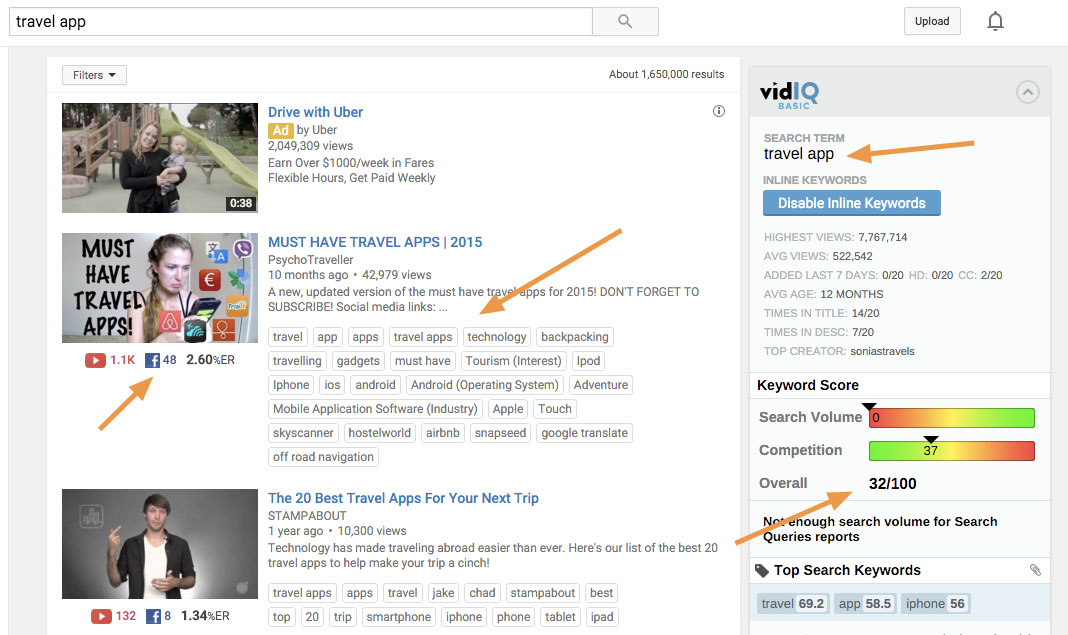Open The 20 Best Travel Apps video
Image resolution: width=1068 pixels, height=635 pixels.
[x=403, y=498]
